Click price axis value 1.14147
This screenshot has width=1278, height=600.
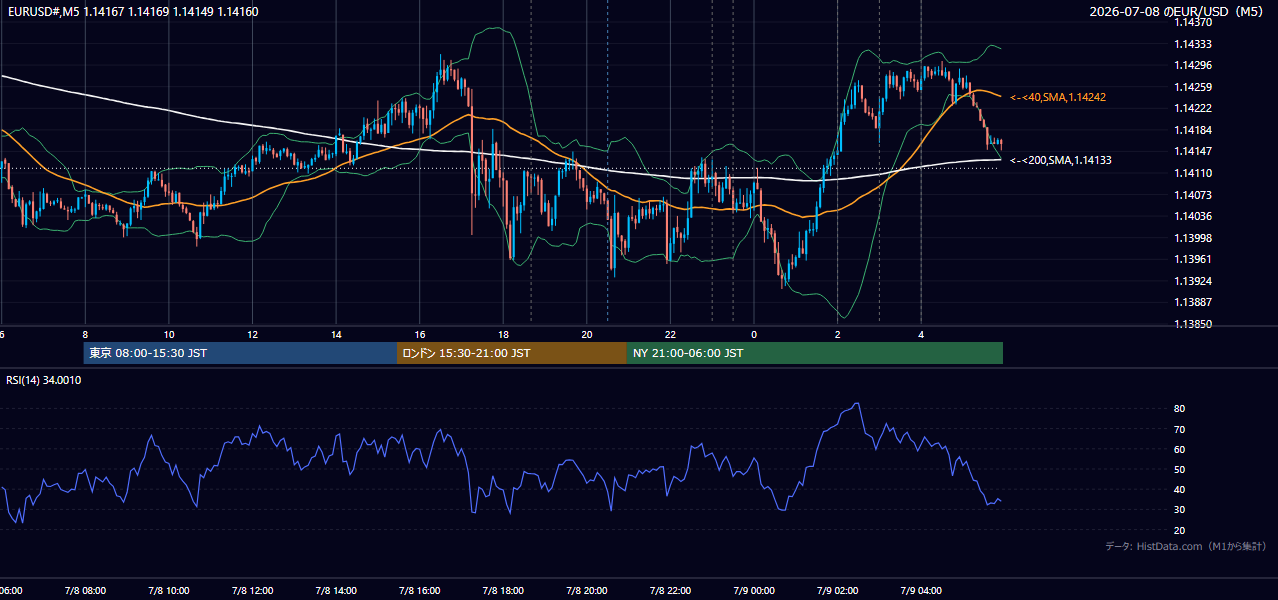click(1193, 151)
